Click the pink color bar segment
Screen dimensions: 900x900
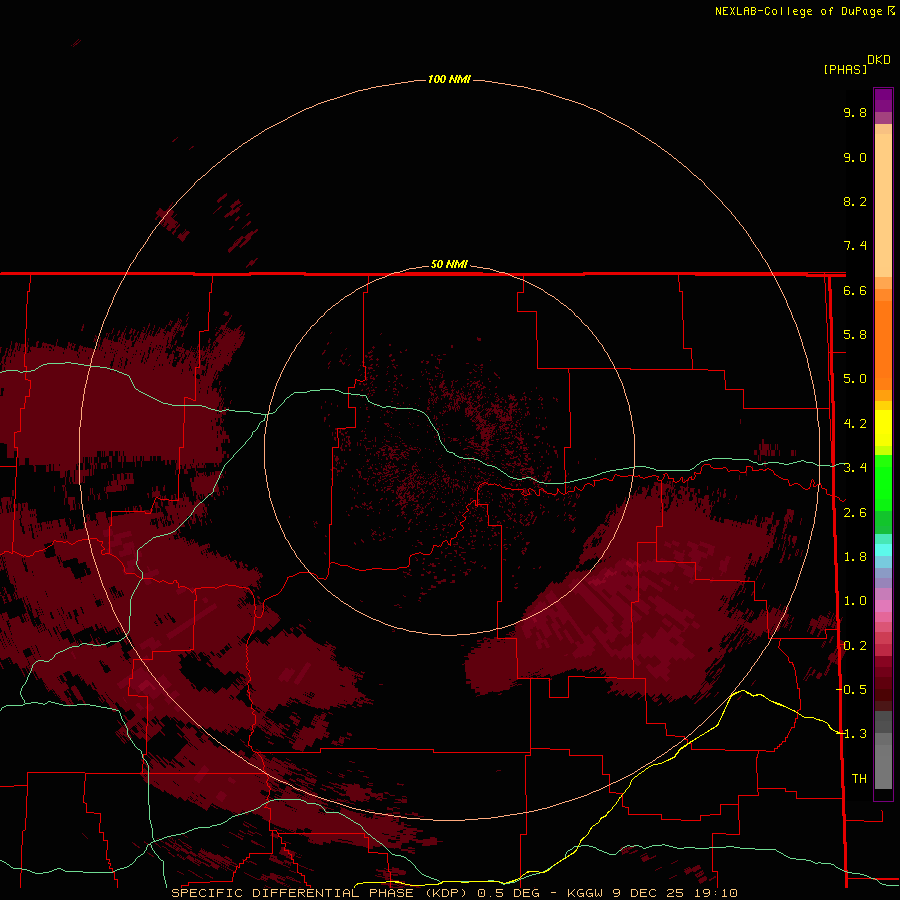pyautogui.click(x=883, y=606)
